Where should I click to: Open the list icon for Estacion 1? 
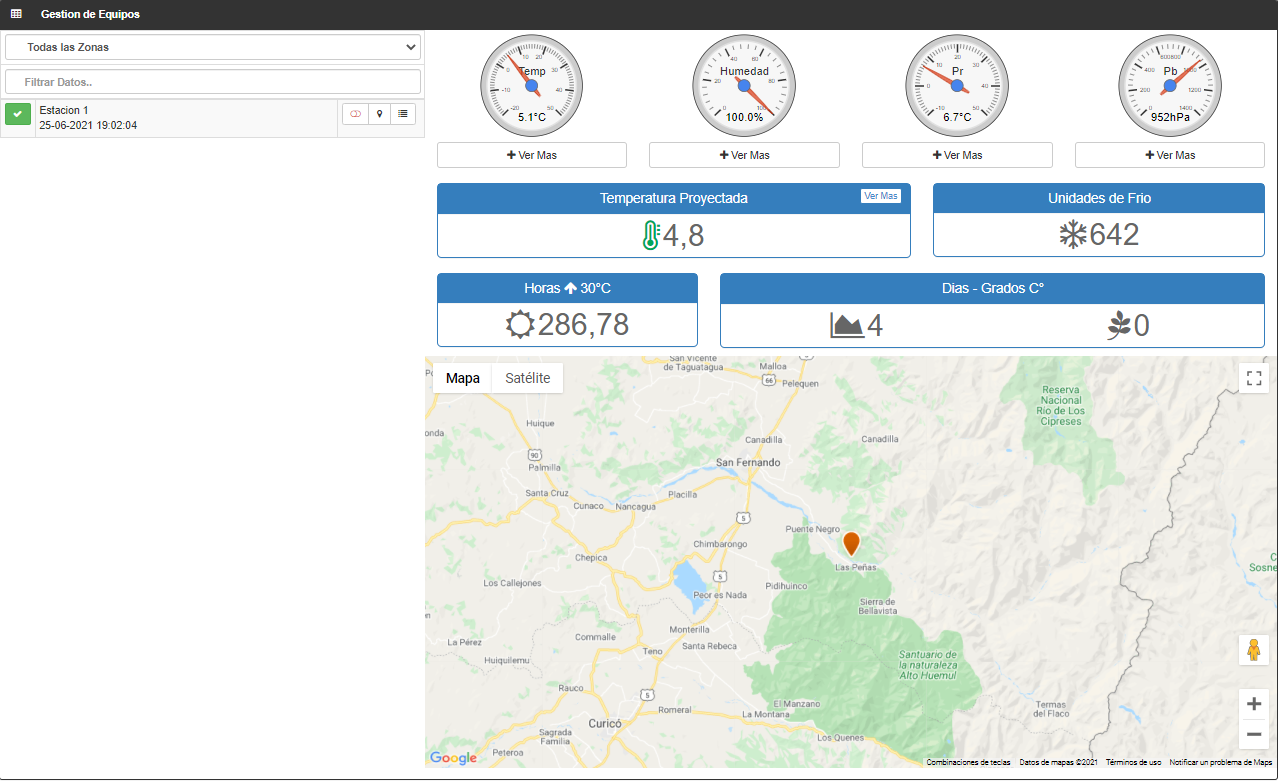coord(403,114)
